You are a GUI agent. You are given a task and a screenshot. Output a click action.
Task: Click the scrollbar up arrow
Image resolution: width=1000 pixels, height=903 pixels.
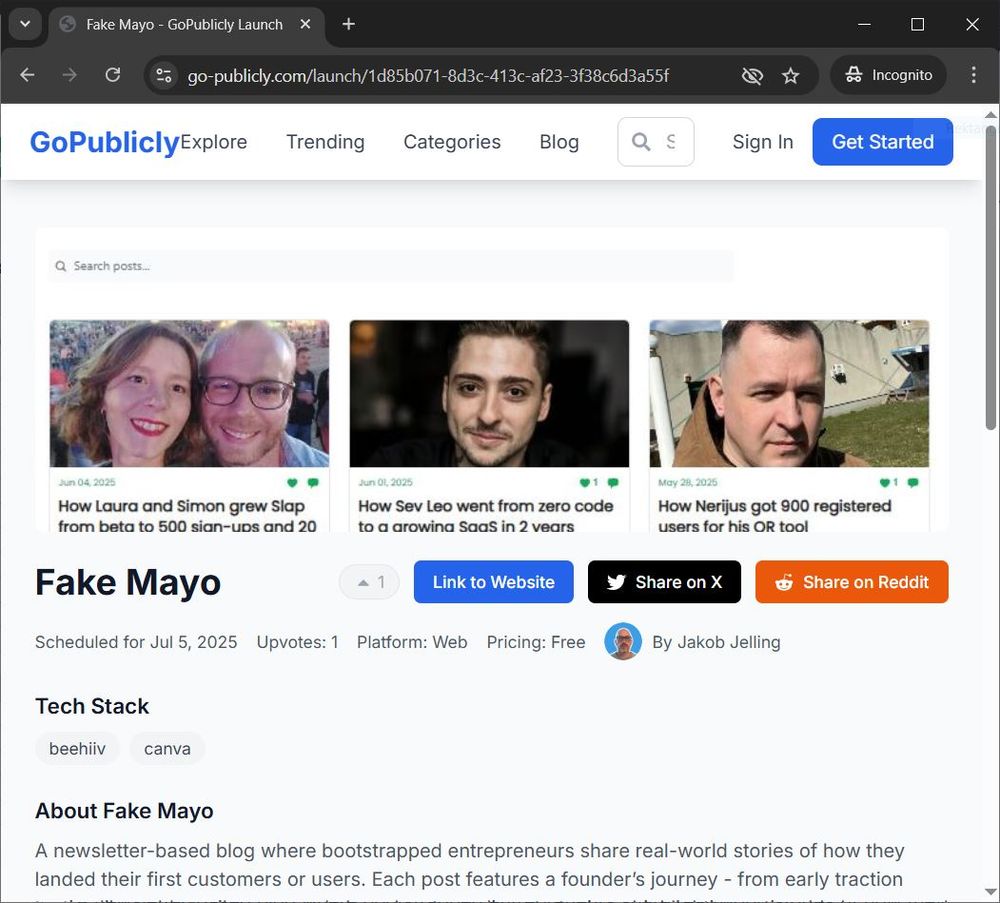990,115
